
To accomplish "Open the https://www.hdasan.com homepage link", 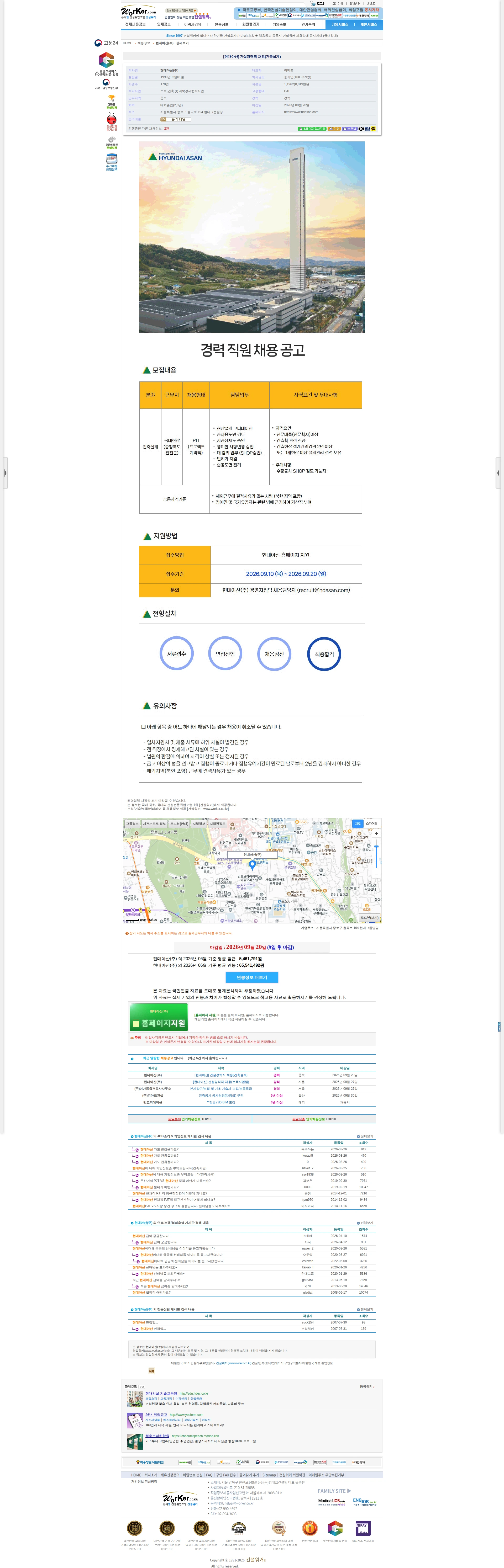I will (x=301, y=112).
